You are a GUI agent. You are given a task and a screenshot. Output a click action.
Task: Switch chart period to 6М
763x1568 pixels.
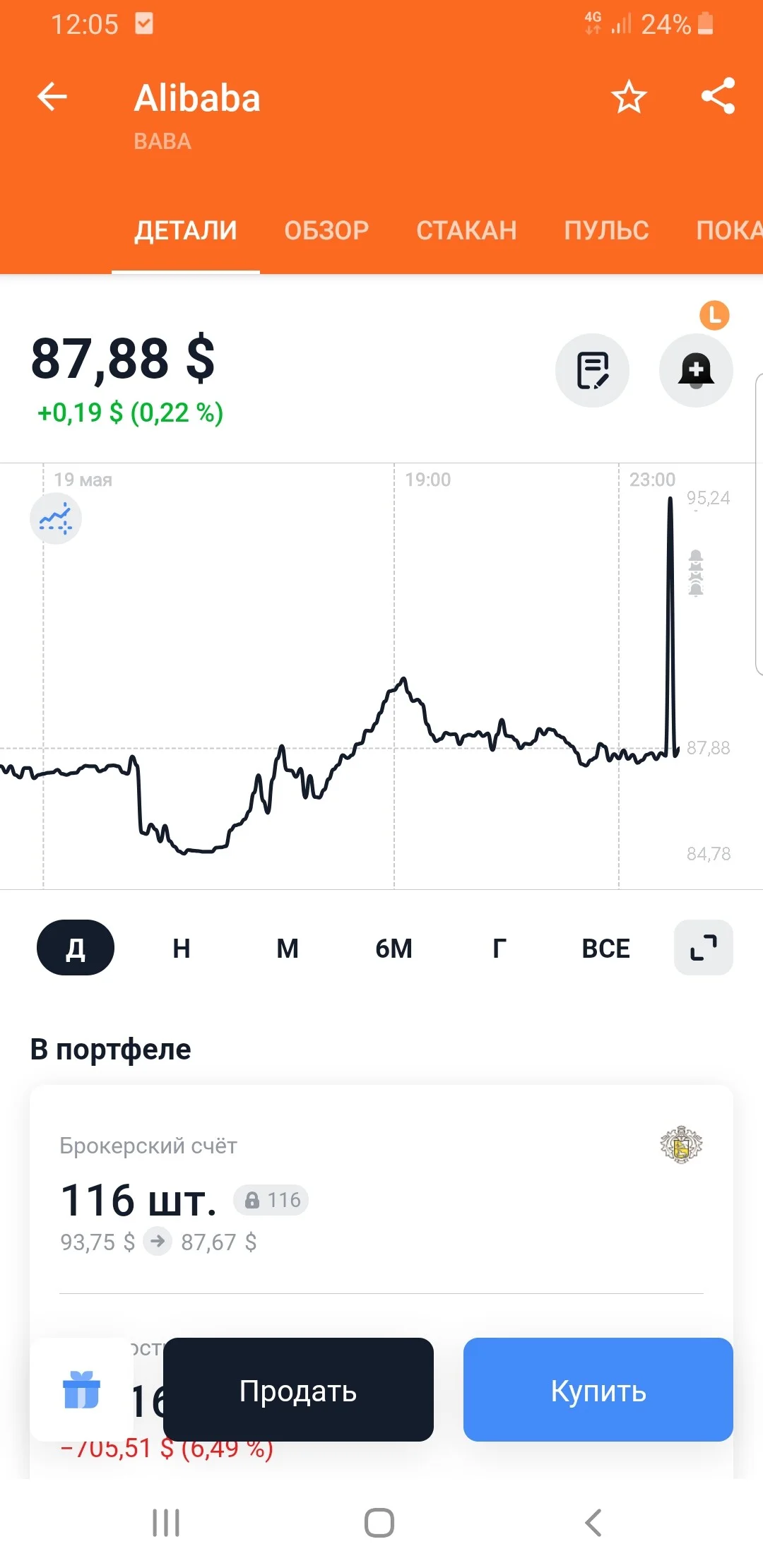(x=394, y=948)
